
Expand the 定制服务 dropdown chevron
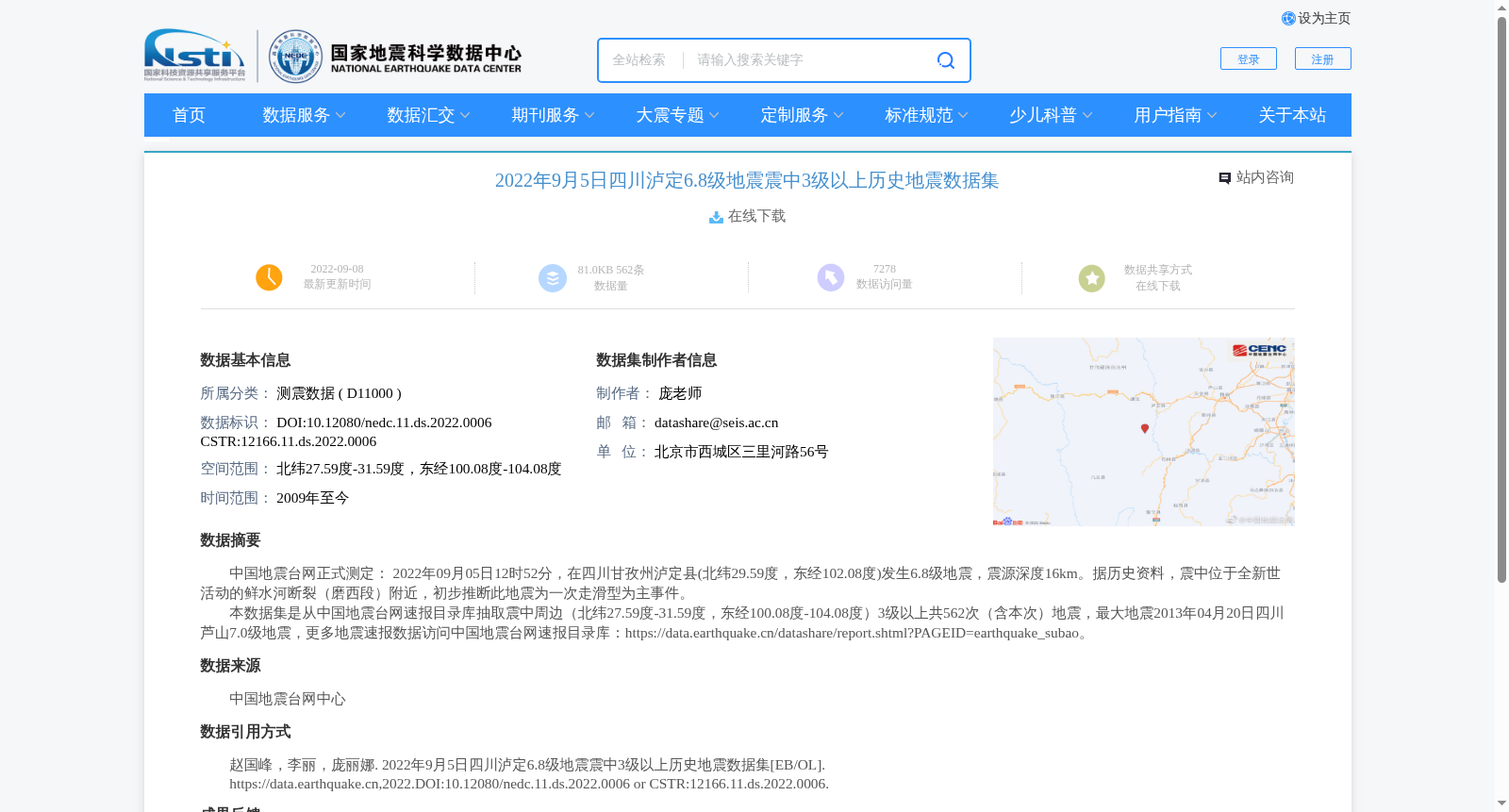(x=838, y=116)
